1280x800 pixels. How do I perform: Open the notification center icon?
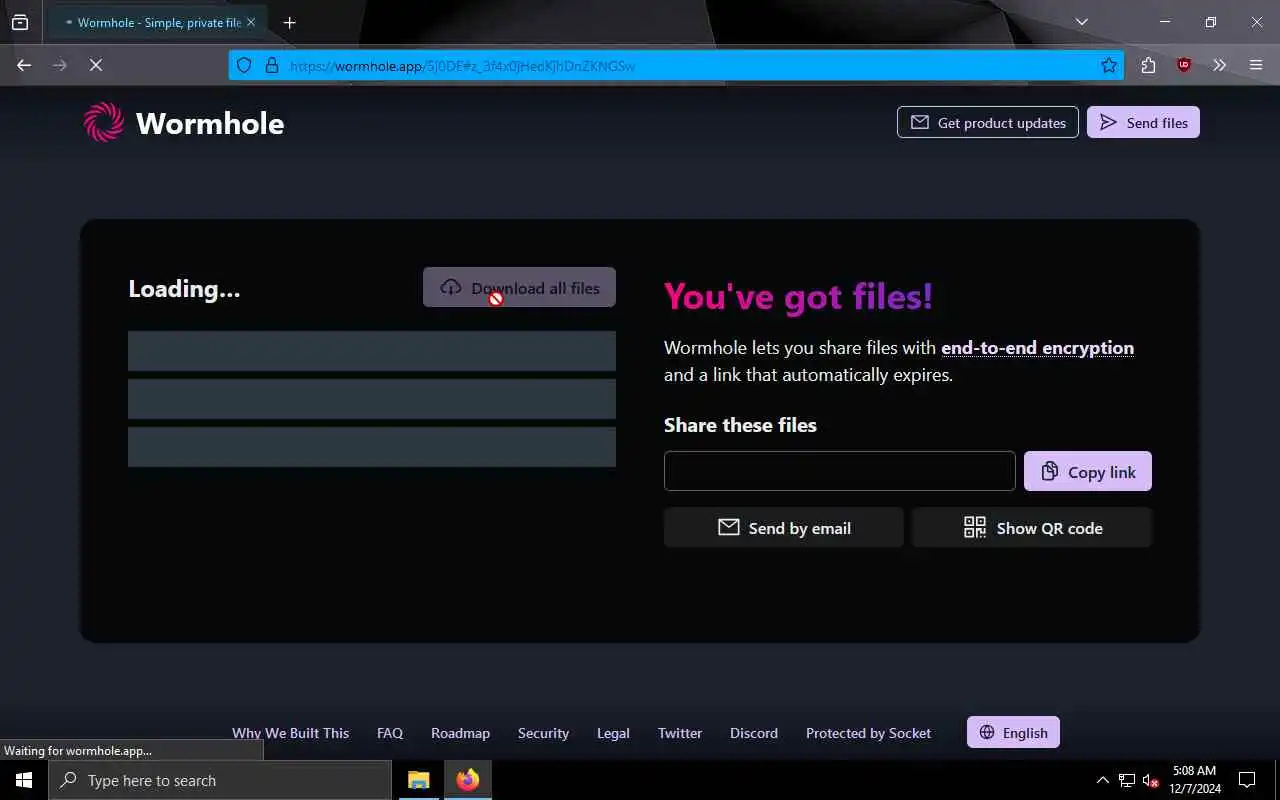(1247, 780)
